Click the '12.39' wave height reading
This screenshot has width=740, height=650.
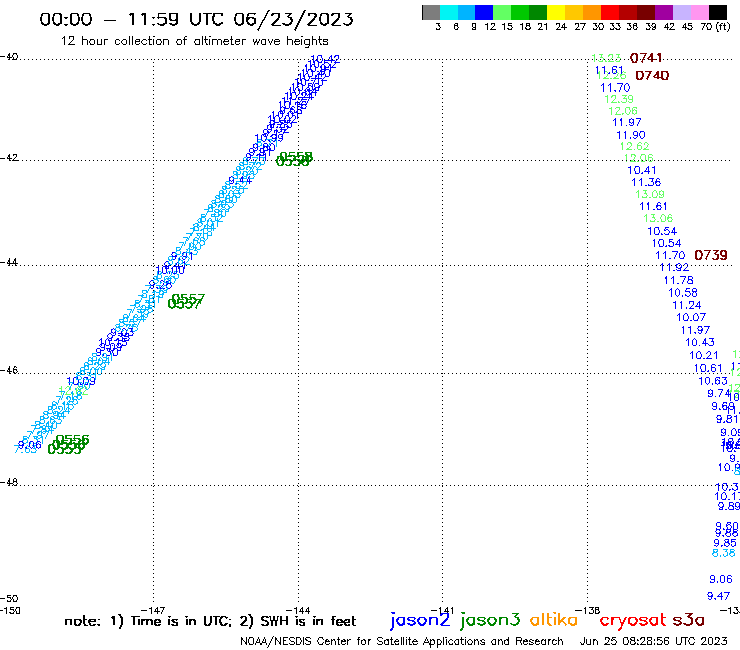point(619,99)
